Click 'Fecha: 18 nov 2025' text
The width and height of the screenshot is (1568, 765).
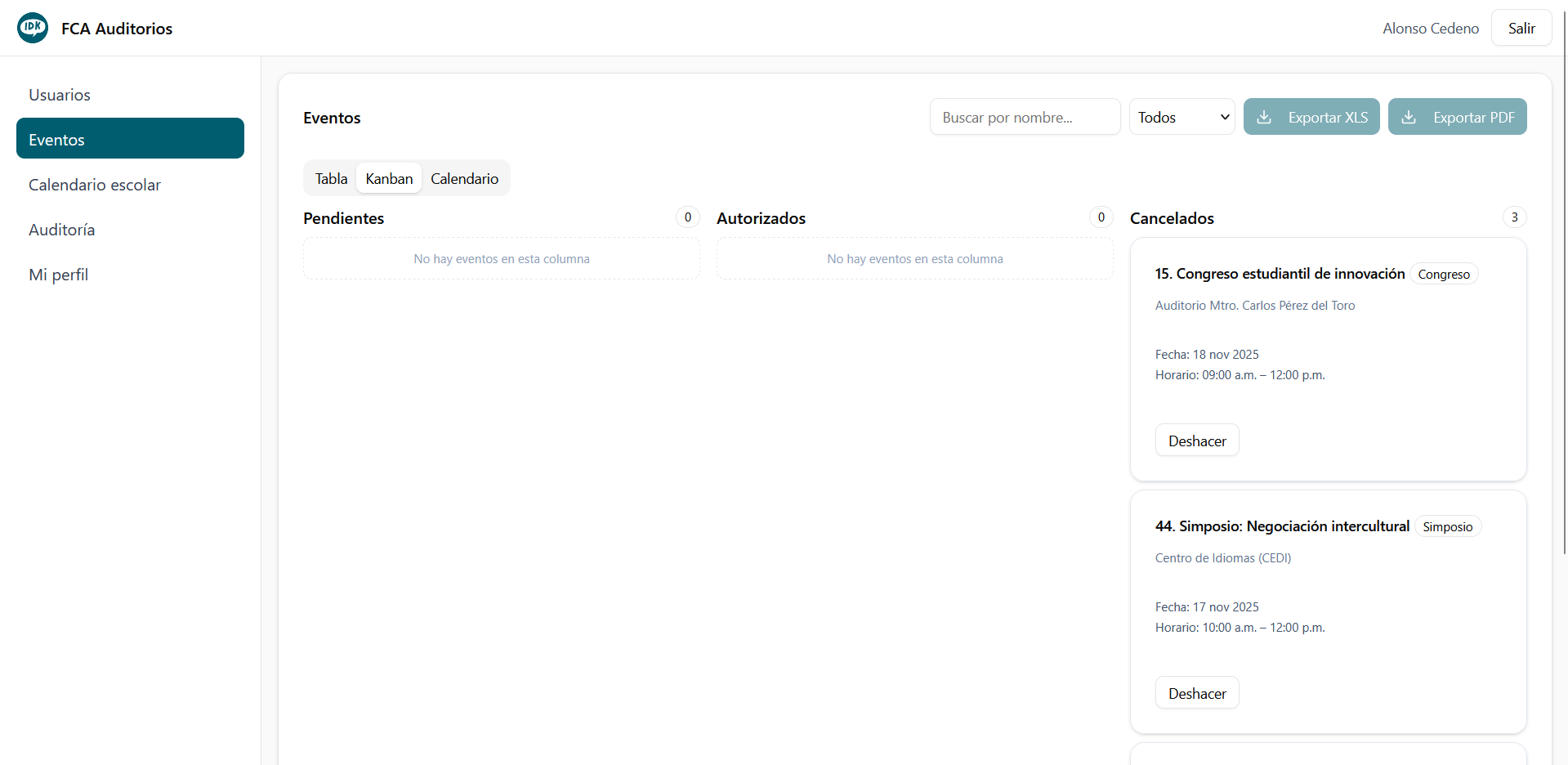[x=1207, y=355]
